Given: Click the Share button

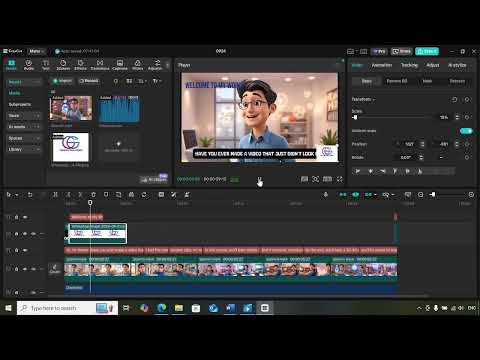Looking at the screenshot, I should coord(401,51).
